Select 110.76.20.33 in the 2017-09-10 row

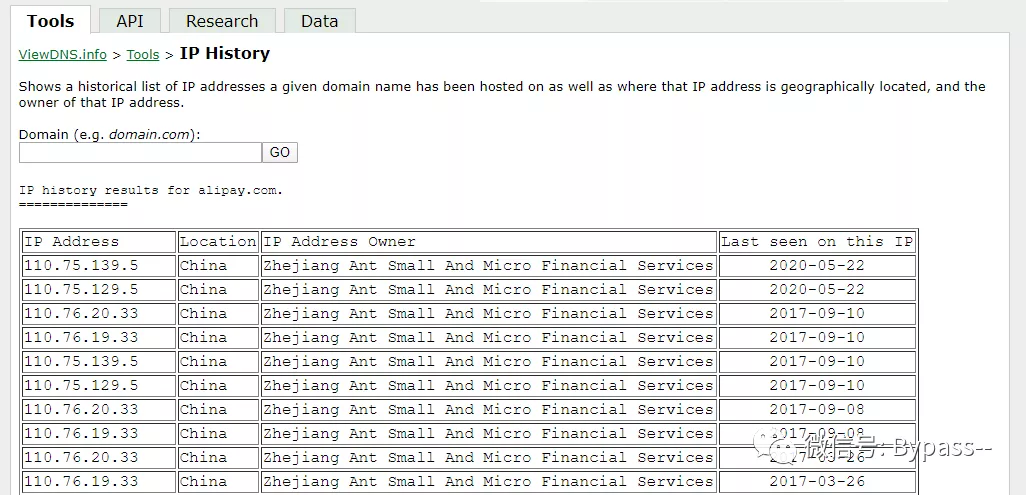click(x=80, y=314)
